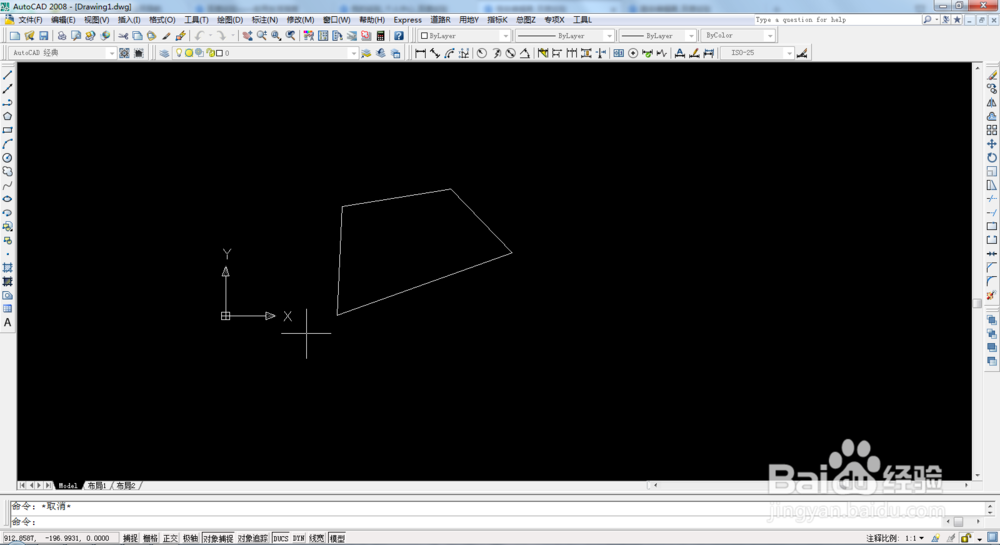The height and width of the screenshot is (545, 1000).
Task: Click the Open file icon
Action: [29, 36]
